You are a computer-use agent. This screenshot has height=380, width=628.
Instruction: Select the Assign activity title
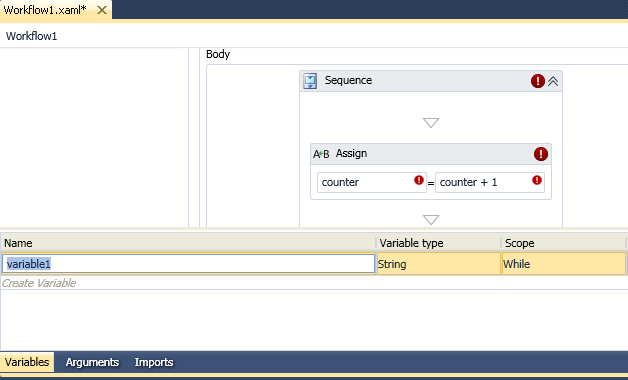[x=351, y=153]
